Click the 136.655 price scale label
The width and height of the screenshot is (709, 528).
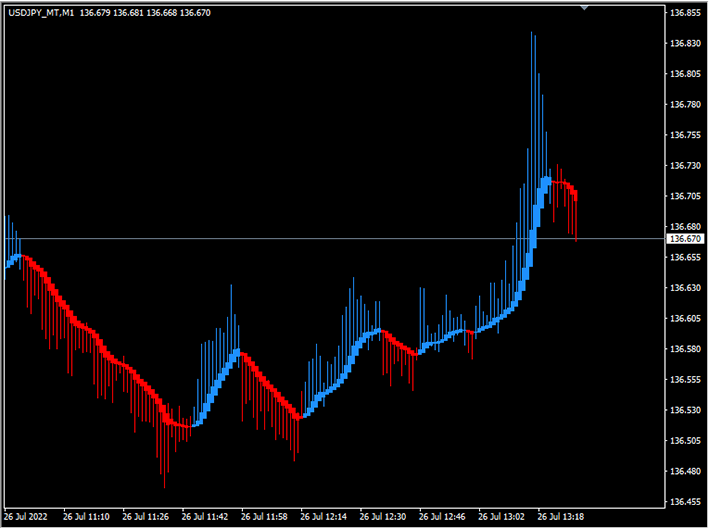click(685, 257)
